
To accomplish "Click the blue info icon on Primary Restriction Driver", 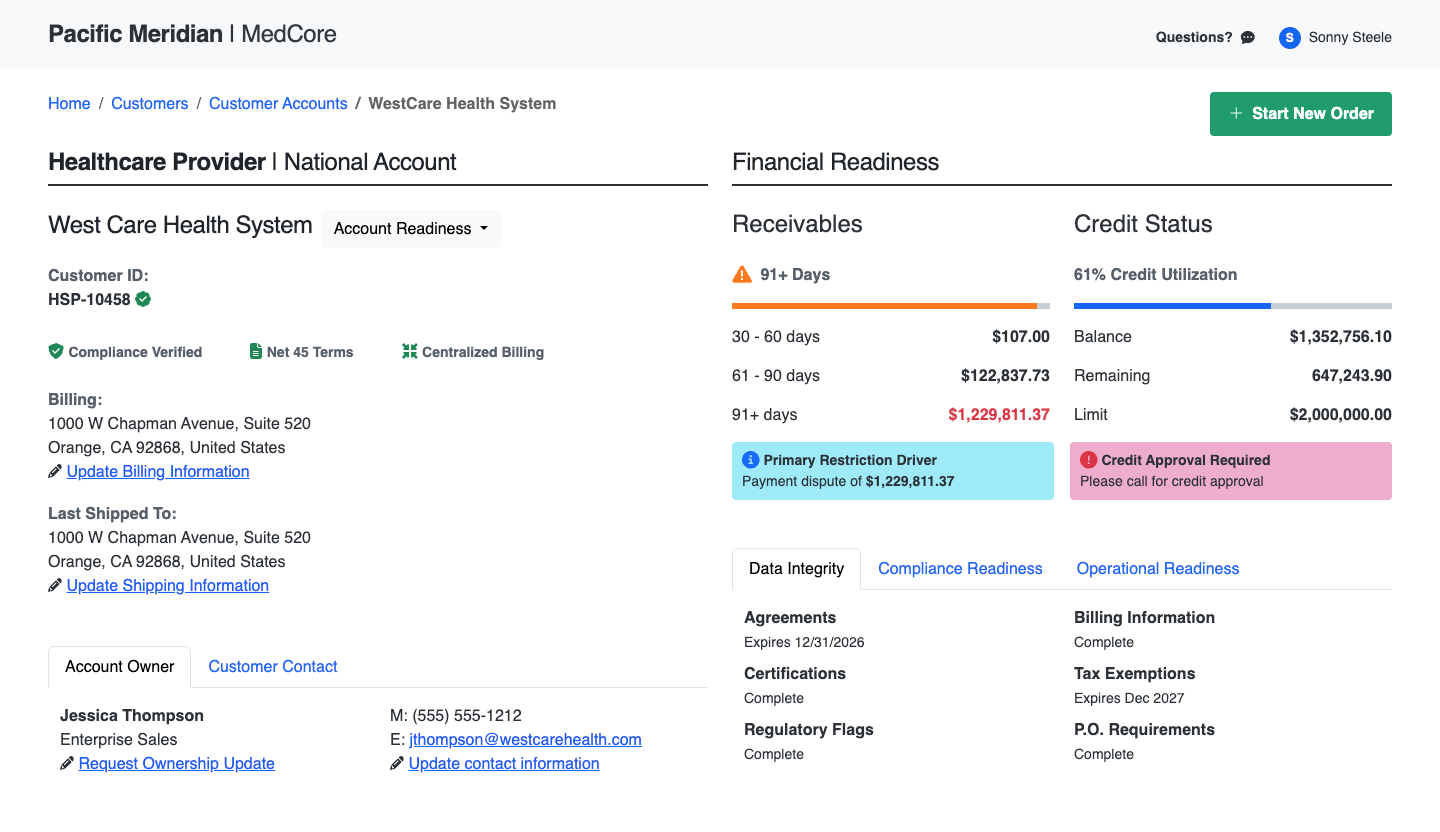I will (750, 460).
